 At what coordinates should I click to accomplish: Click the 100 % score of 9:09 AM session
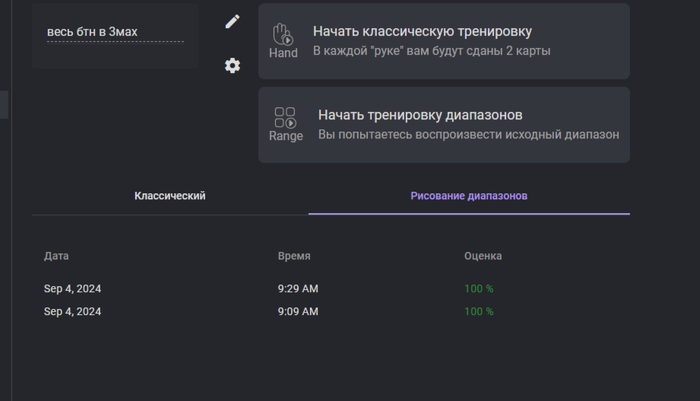click(x=479, y=312)
